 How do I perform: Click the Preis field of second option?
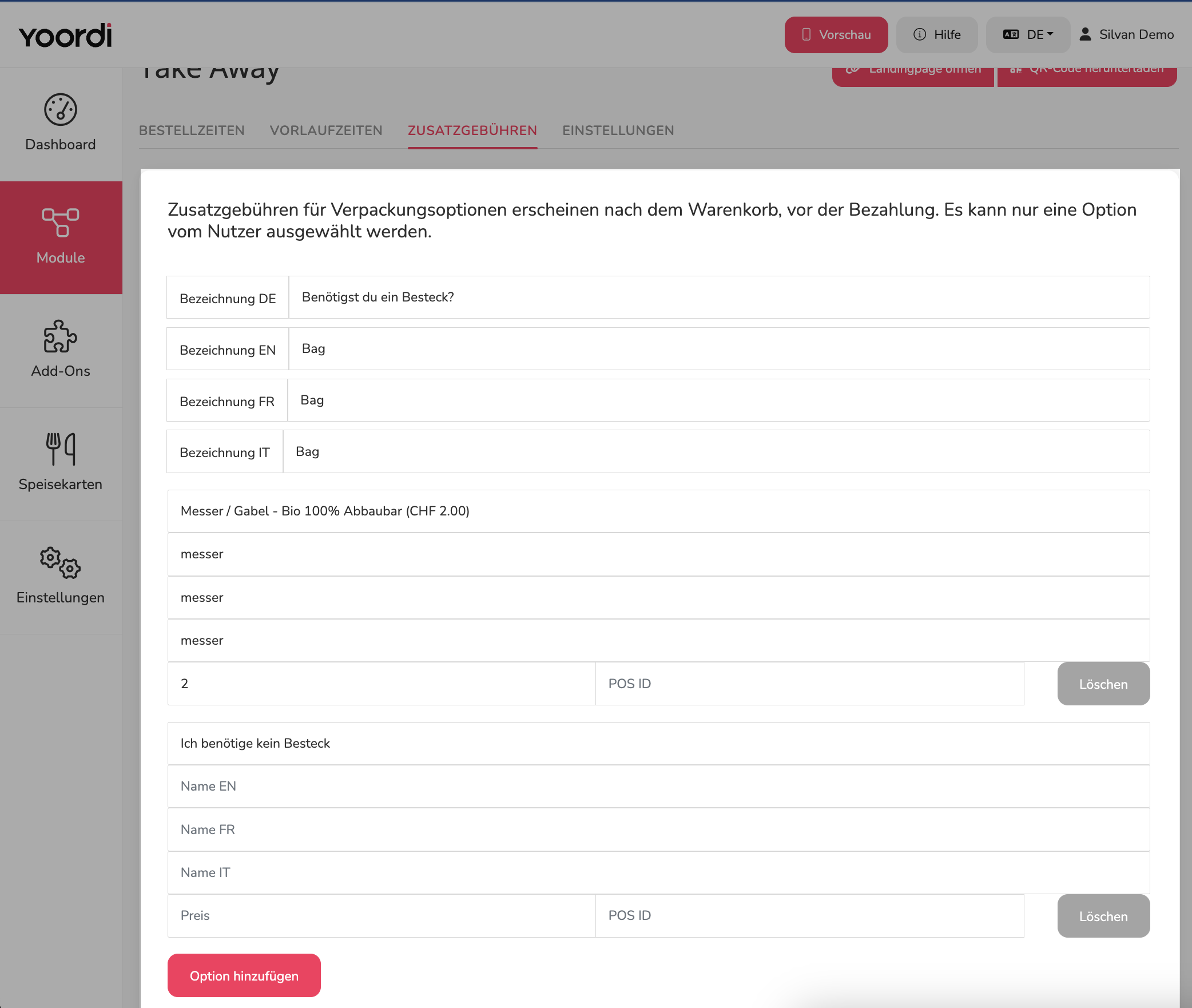[382, 916]
